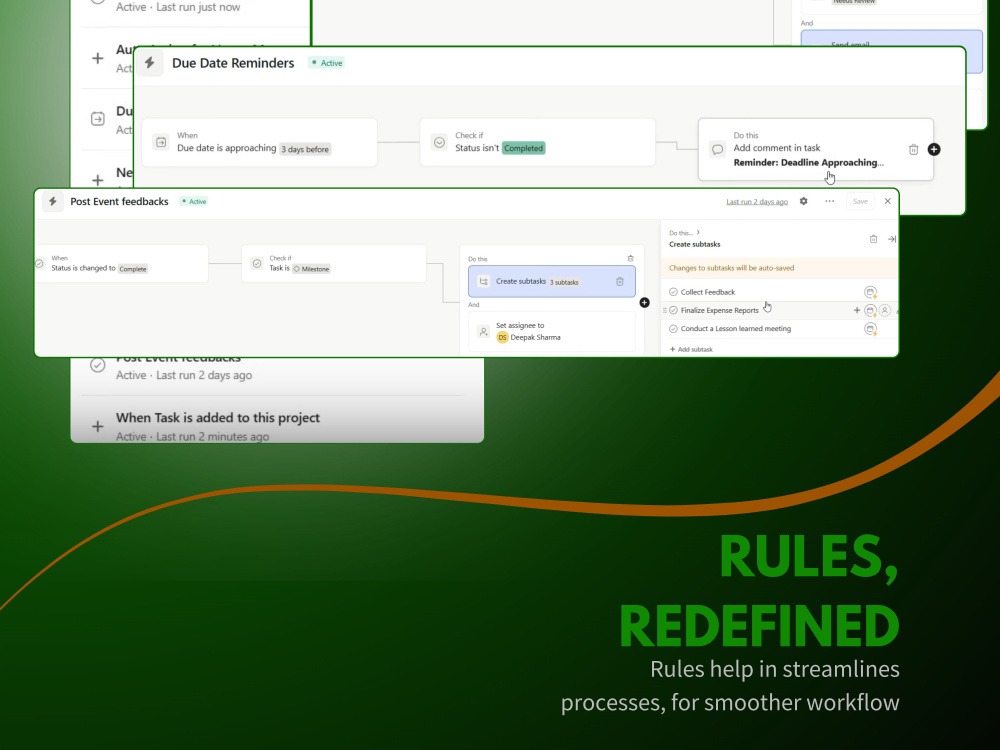Click the Check if dropdown circle icon

click(x=439, y=142)
